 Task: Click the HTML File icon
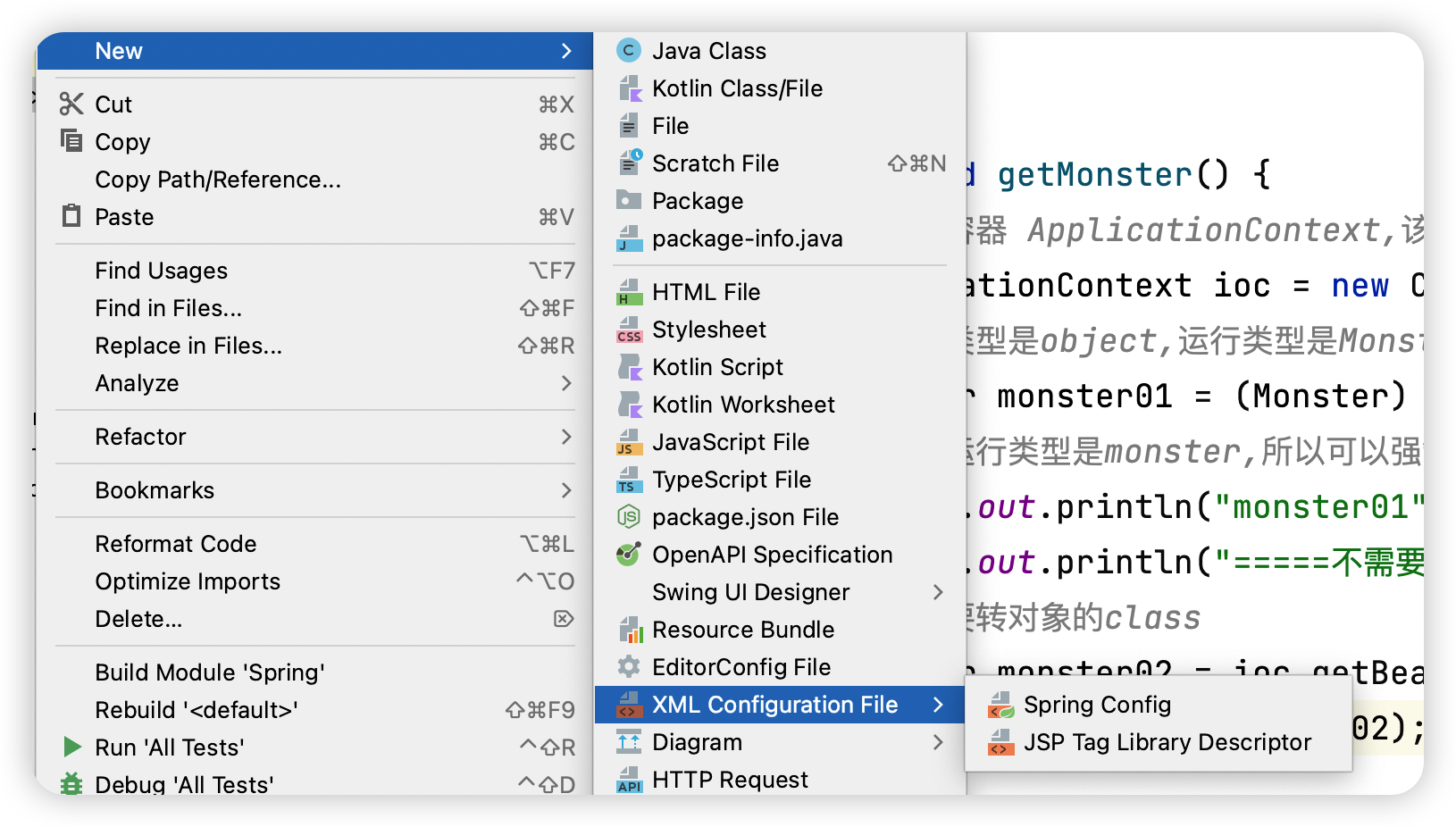tap(629, 292)
